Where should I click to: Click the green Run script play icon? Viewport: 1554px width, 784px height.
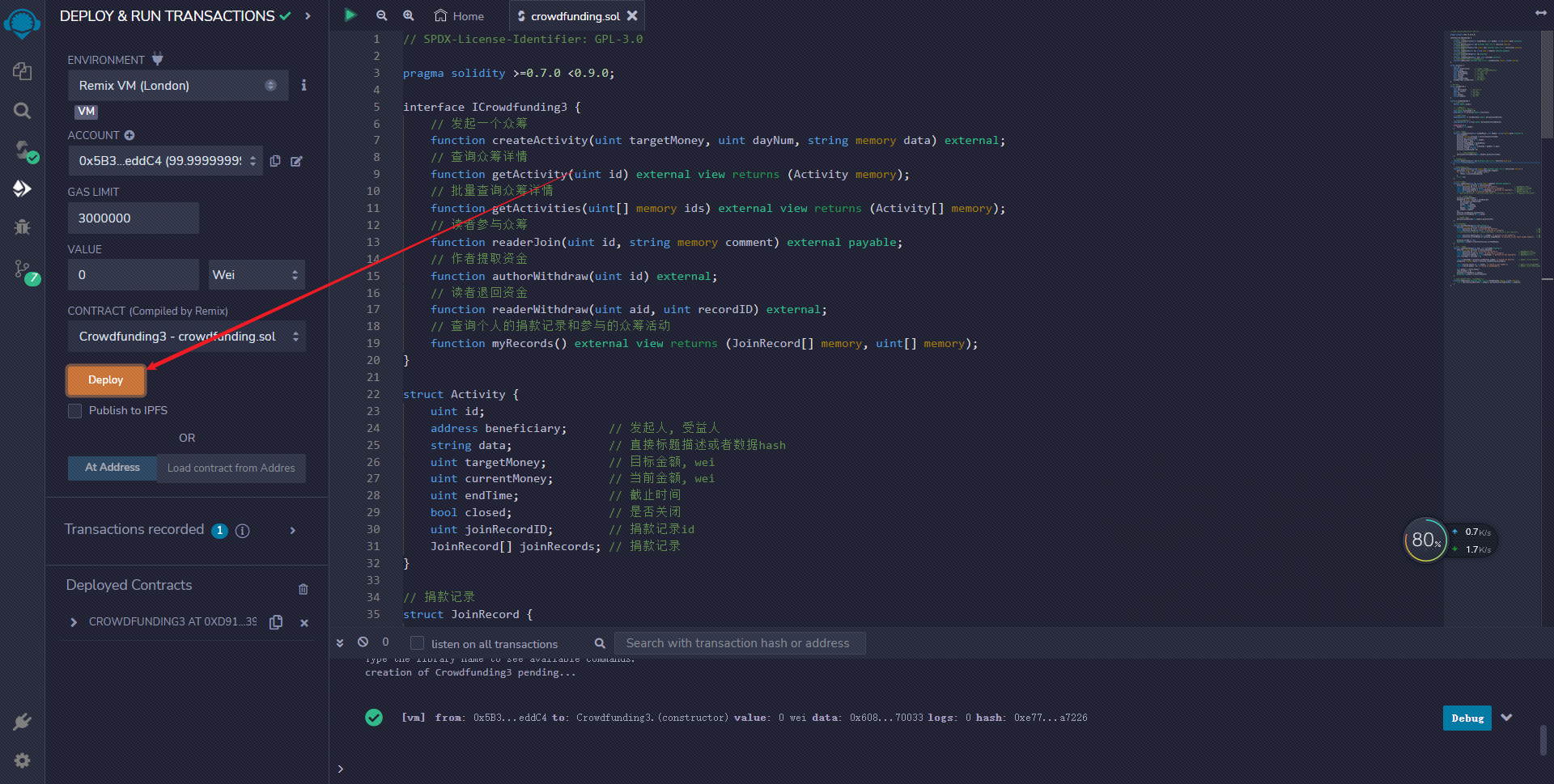tap(350, 15)
